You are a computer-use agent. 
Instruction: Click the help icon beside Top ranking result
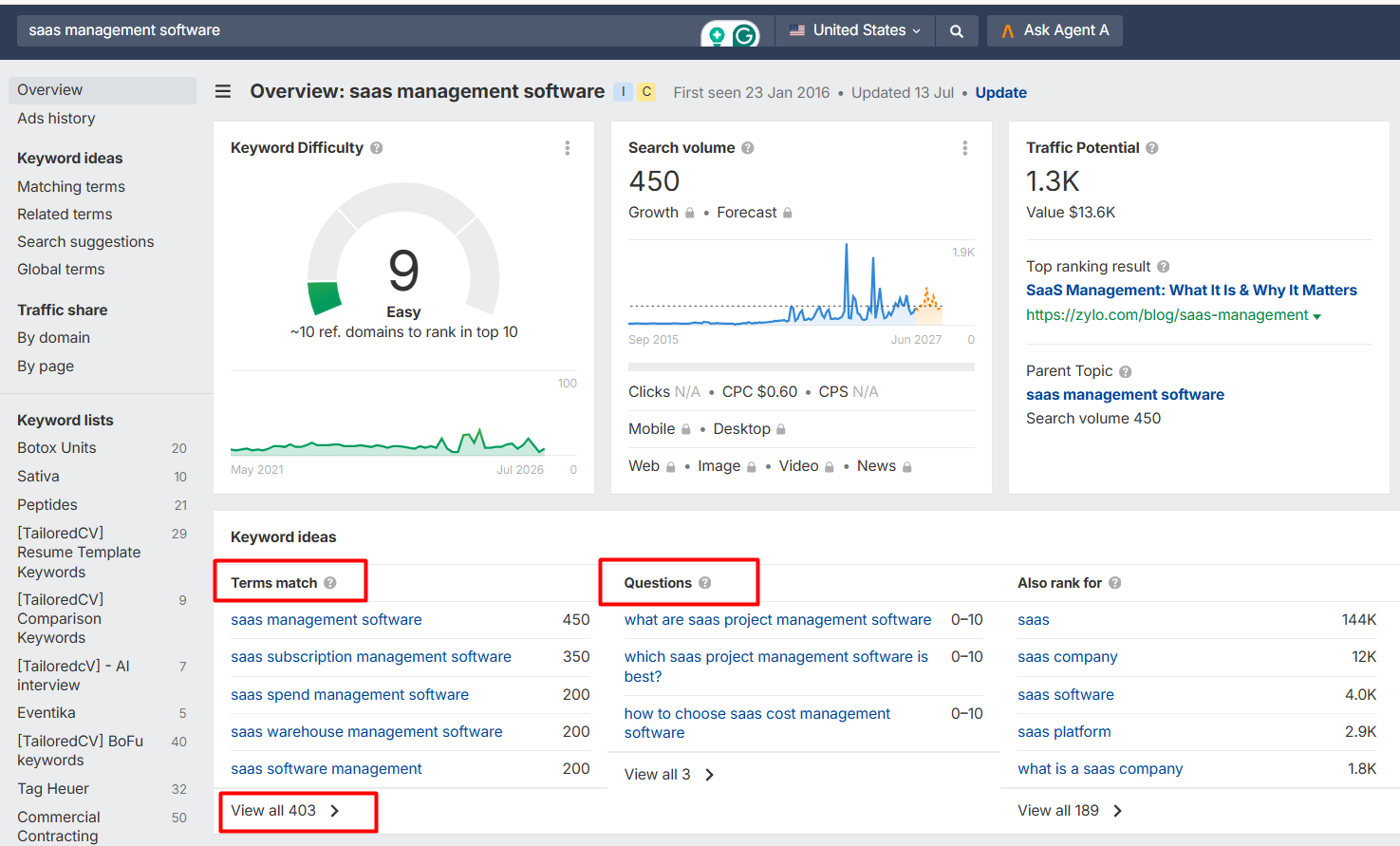coord(1164,267)
